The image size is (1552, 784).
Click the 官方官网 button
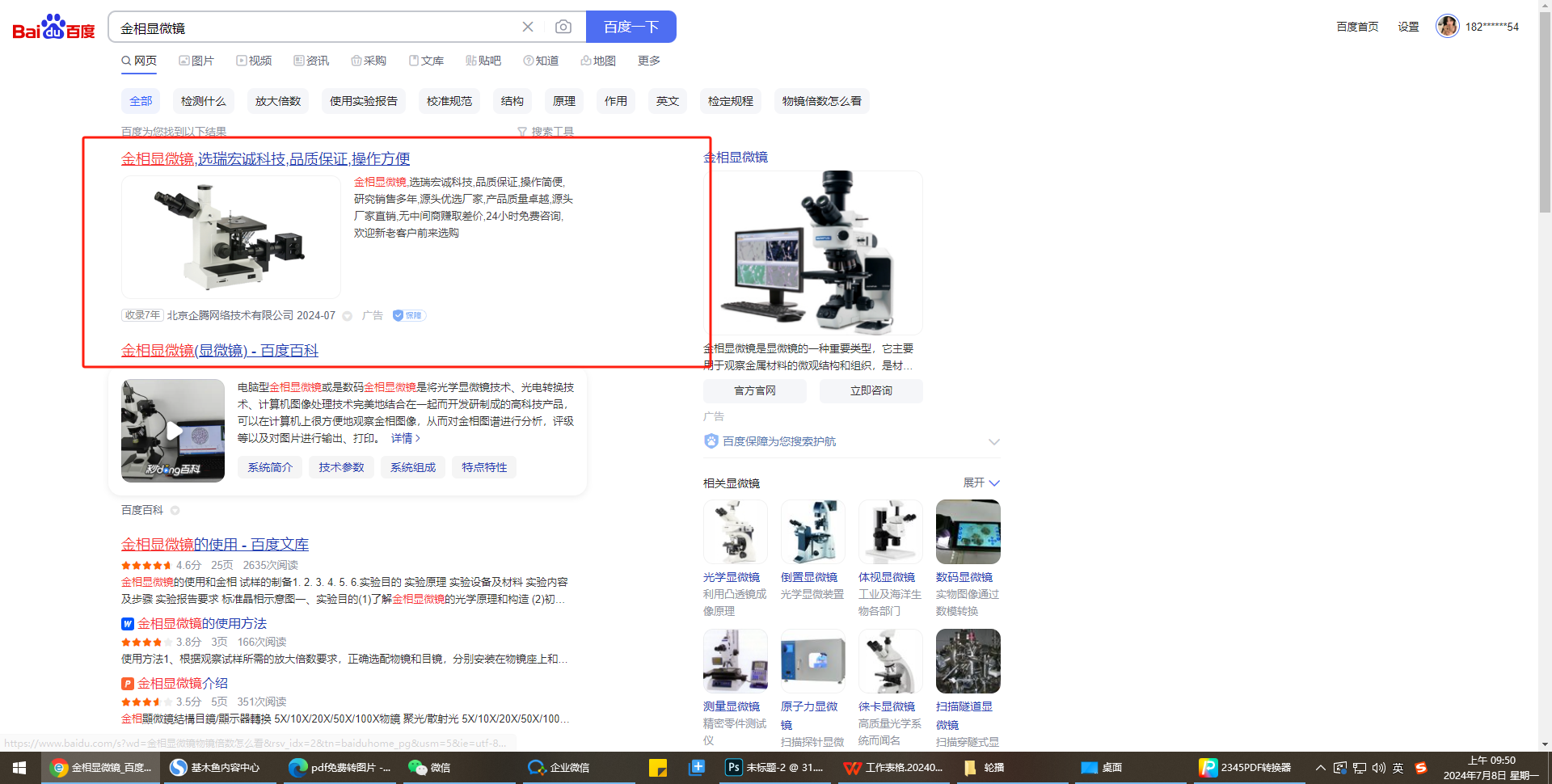(755, 390)
